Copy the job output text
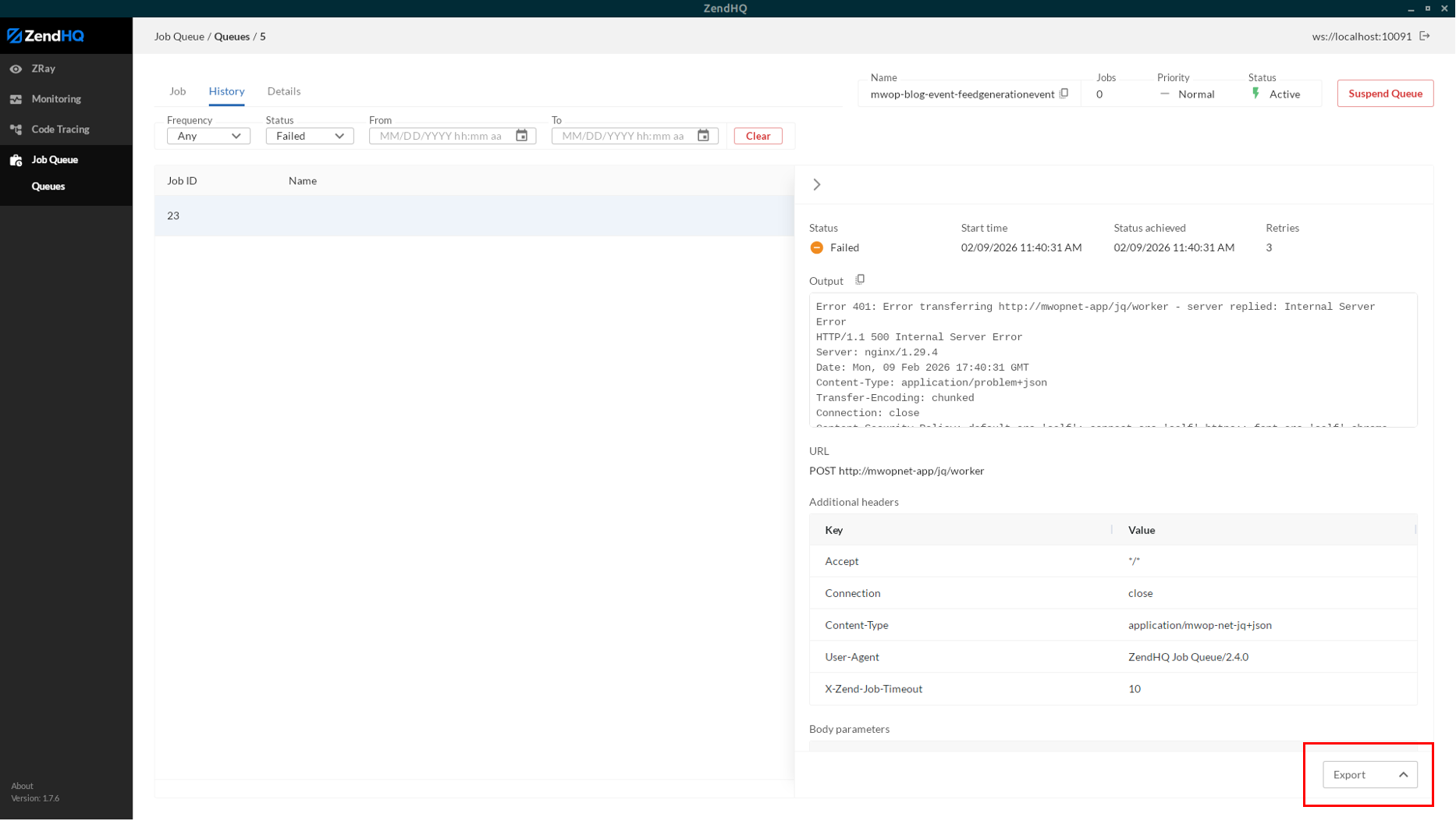The image size is (1456, 821). coord(860,280)
